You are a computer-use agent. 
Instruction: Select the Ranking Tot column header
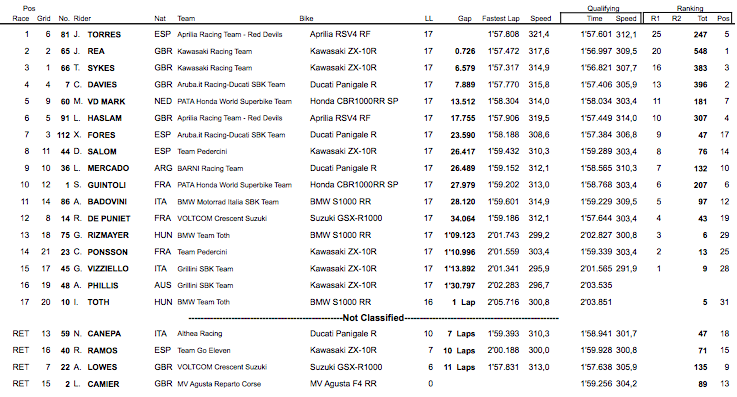(x=702, y=18)
